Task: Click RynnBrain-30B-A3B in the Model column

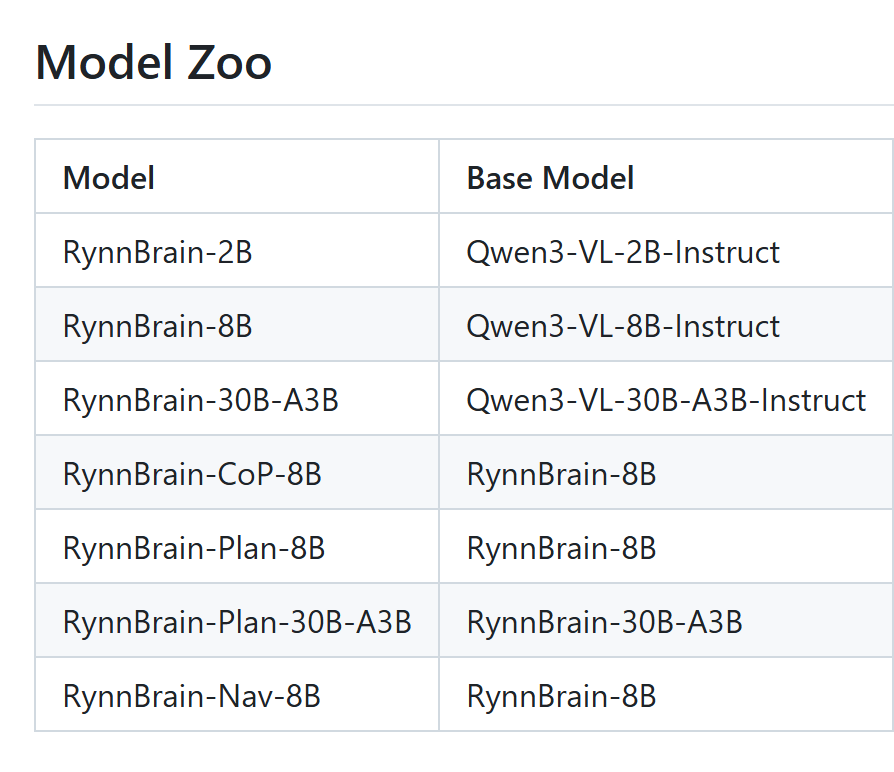Action: 200,400
